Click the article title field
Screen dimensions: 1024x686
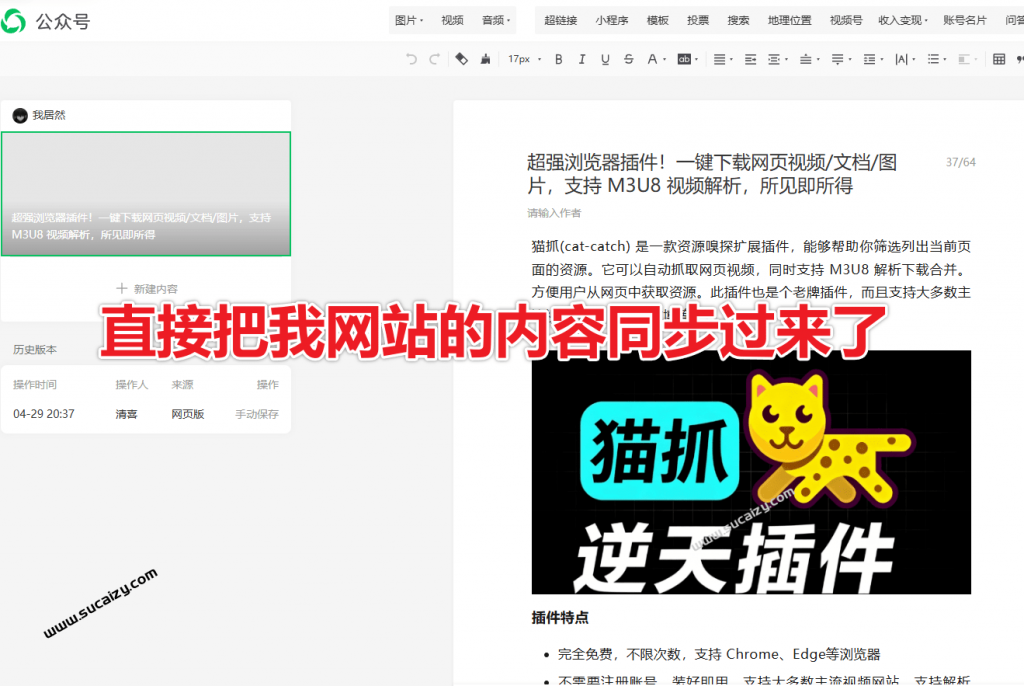pyautogui.click(x=712, y=174)
